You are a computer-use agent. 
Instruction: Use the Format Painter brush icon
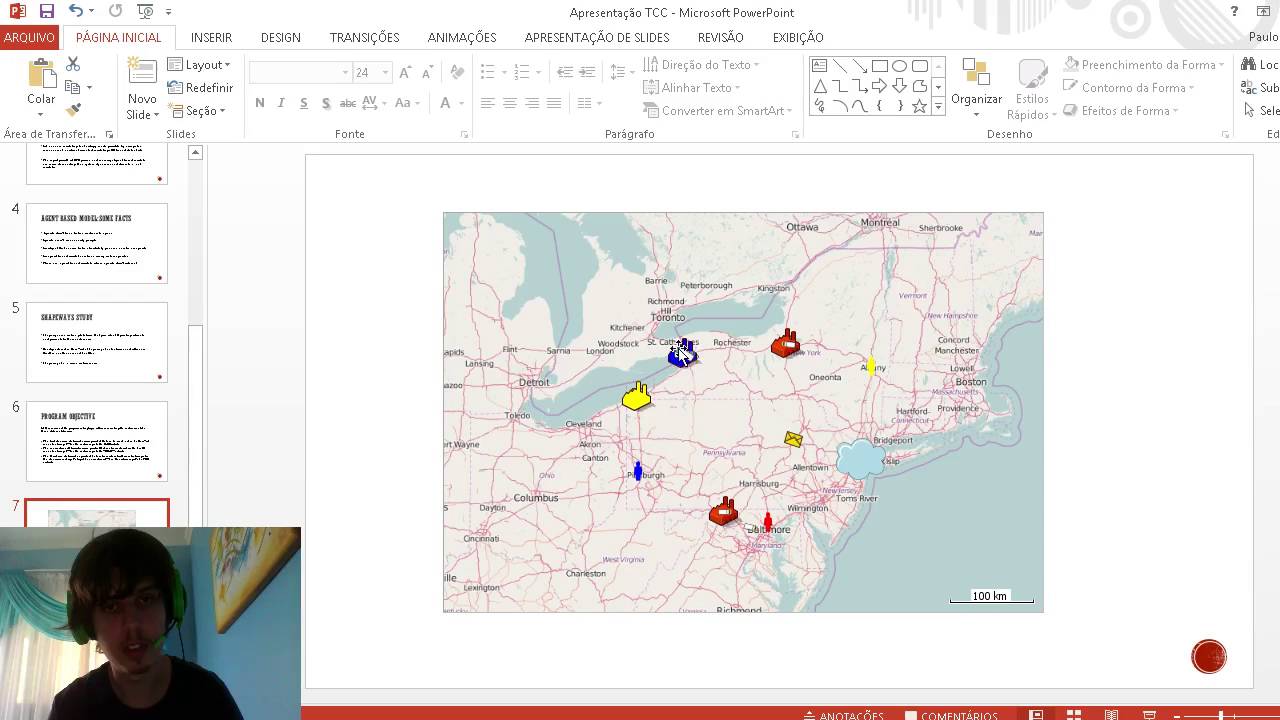tap(73, 110)
